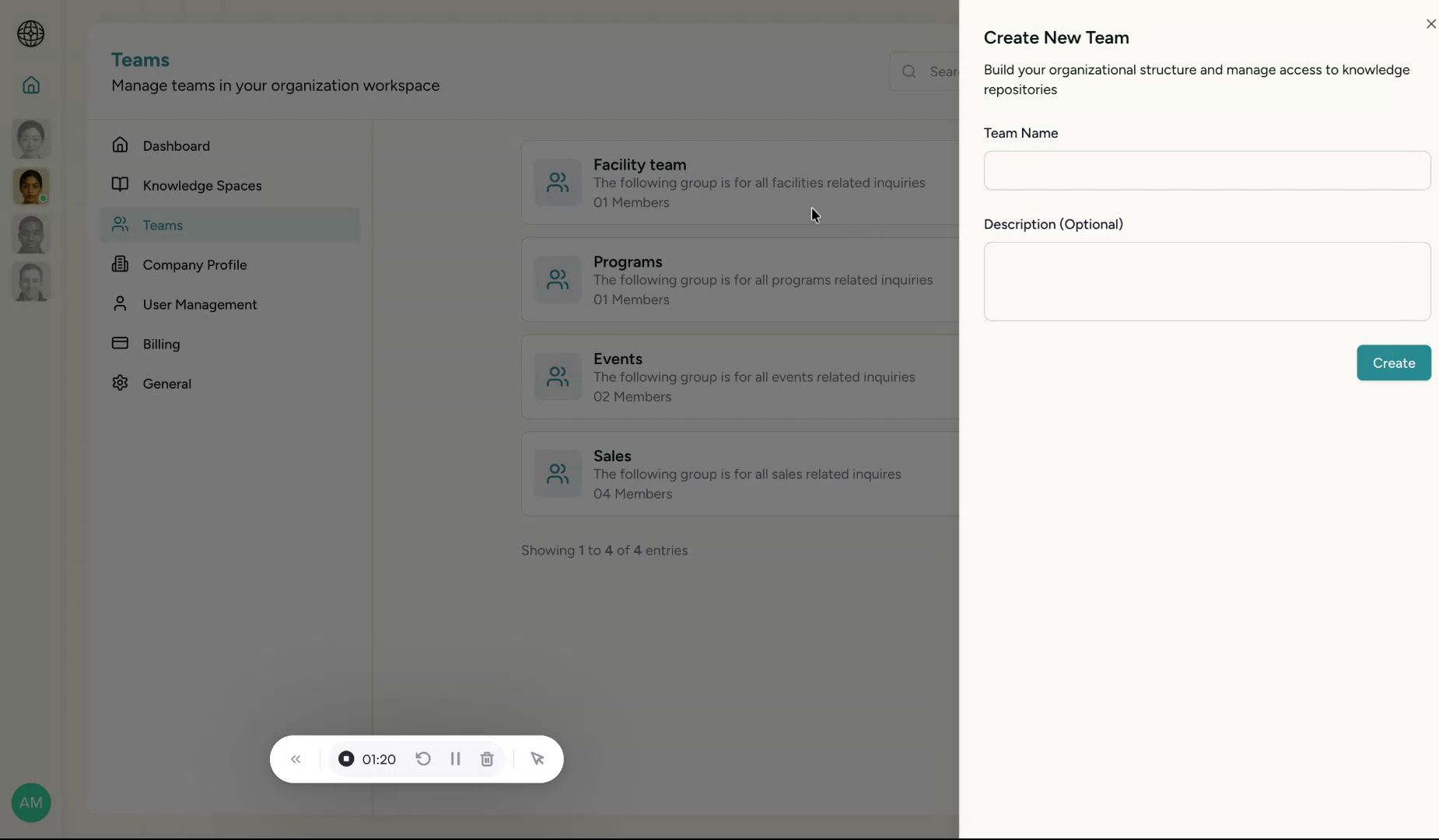Collapse the recording toolbar via double chevron
Viewport: 1439px width, 840px height.
[x=296, y=759]
